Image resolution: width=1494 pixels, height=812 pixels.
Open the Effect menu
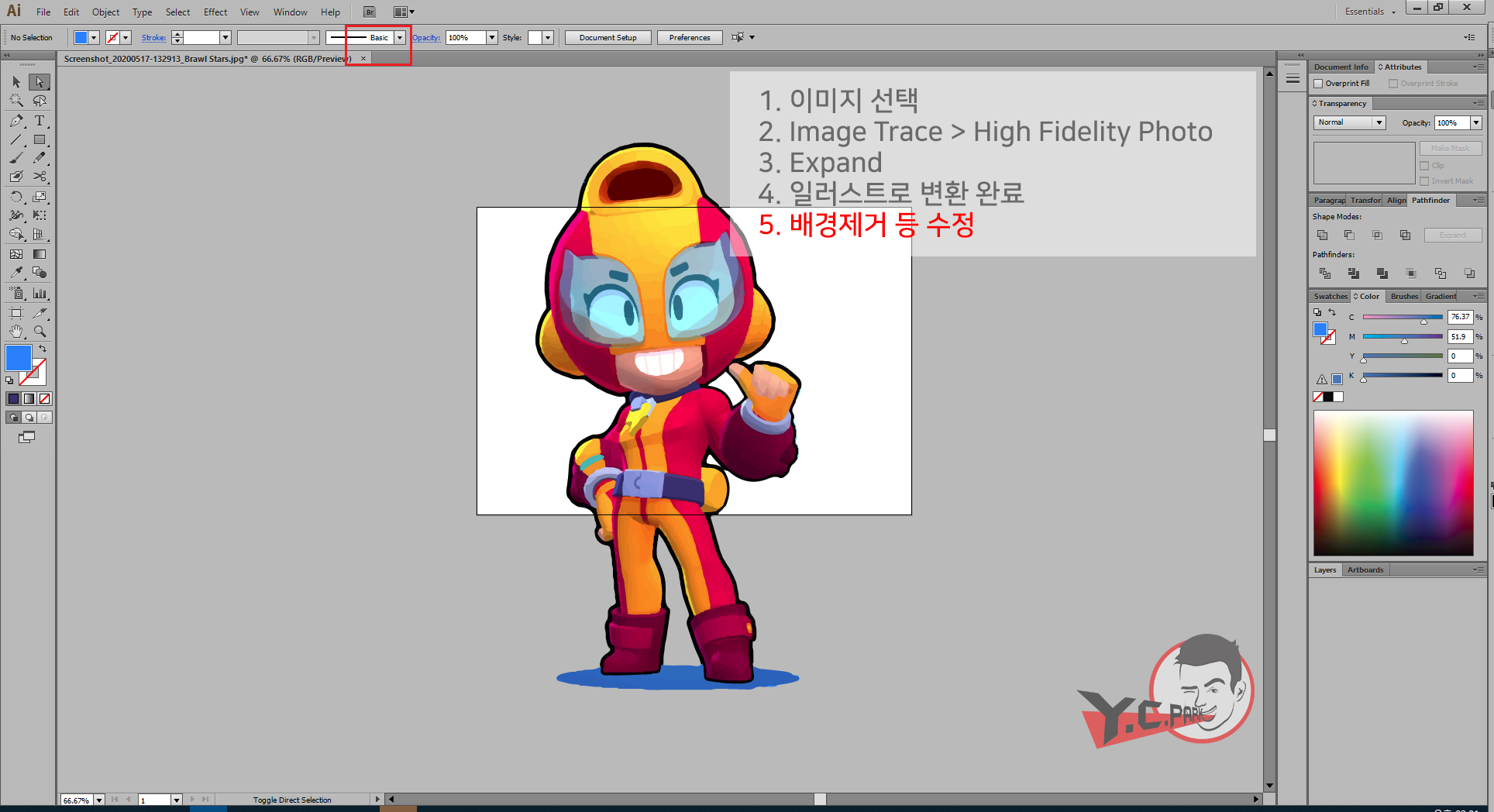pos(215,12)
